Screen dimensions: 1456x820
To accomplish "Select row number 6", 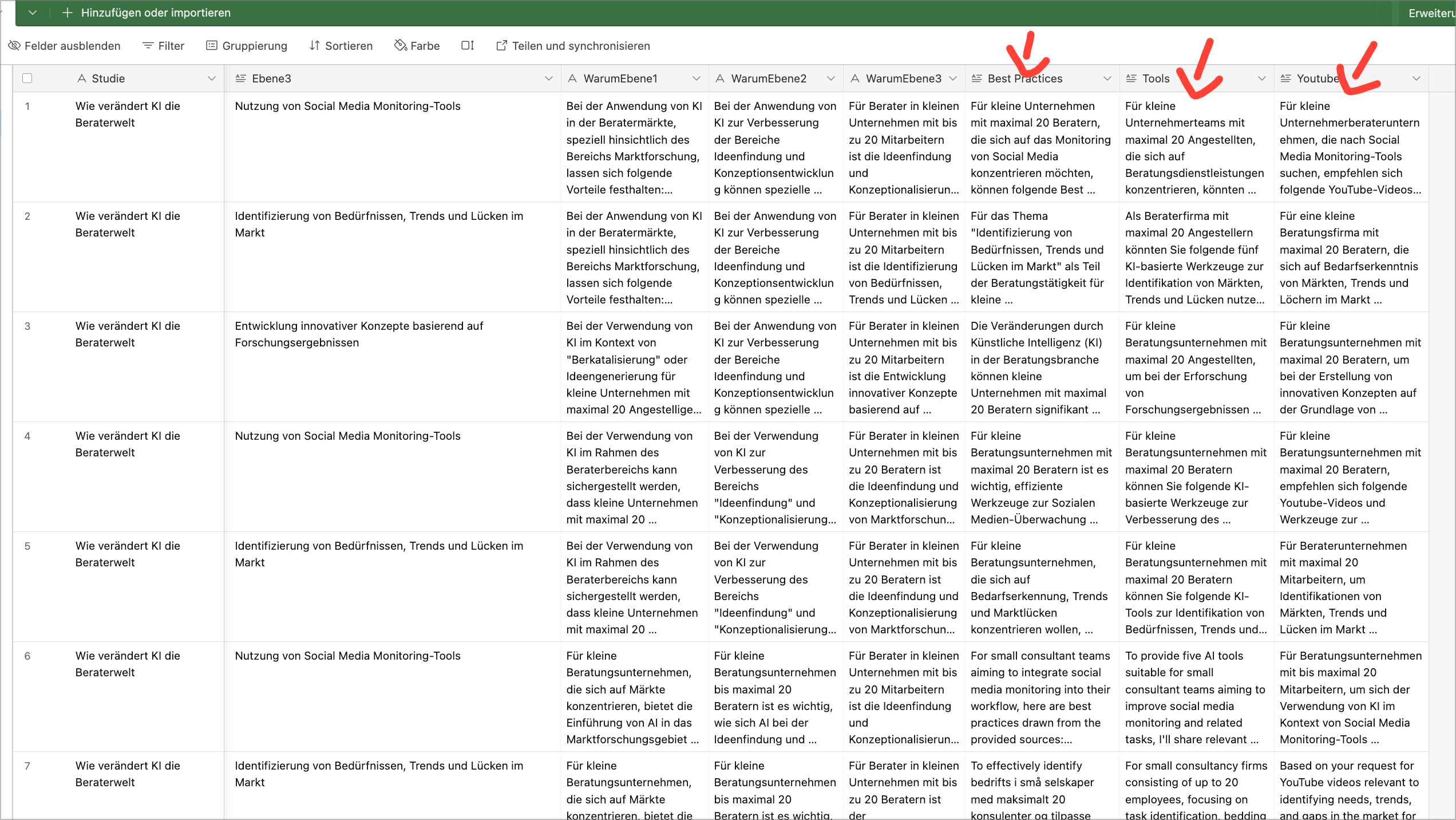I will tap(27, 656).
